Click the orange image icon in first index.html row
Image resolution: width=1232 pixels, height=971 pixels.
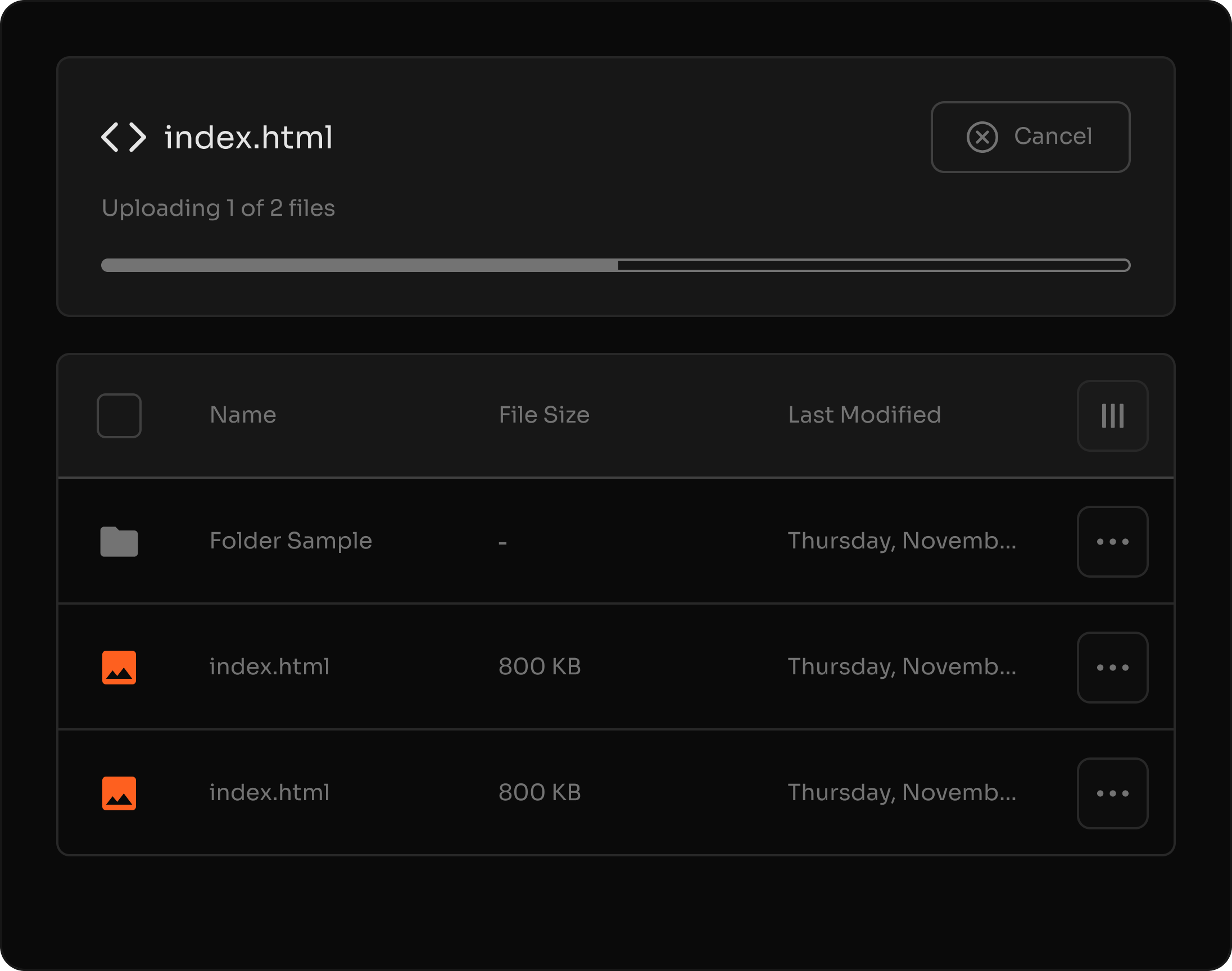click(119, 667)
